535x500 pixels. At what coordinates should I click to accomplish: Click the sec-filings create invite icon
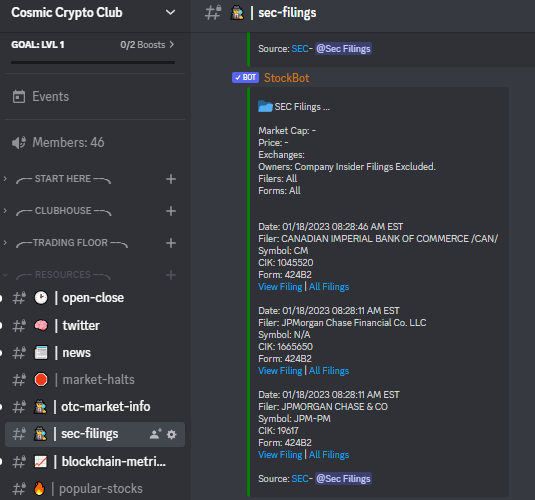[x=156, y=434]
